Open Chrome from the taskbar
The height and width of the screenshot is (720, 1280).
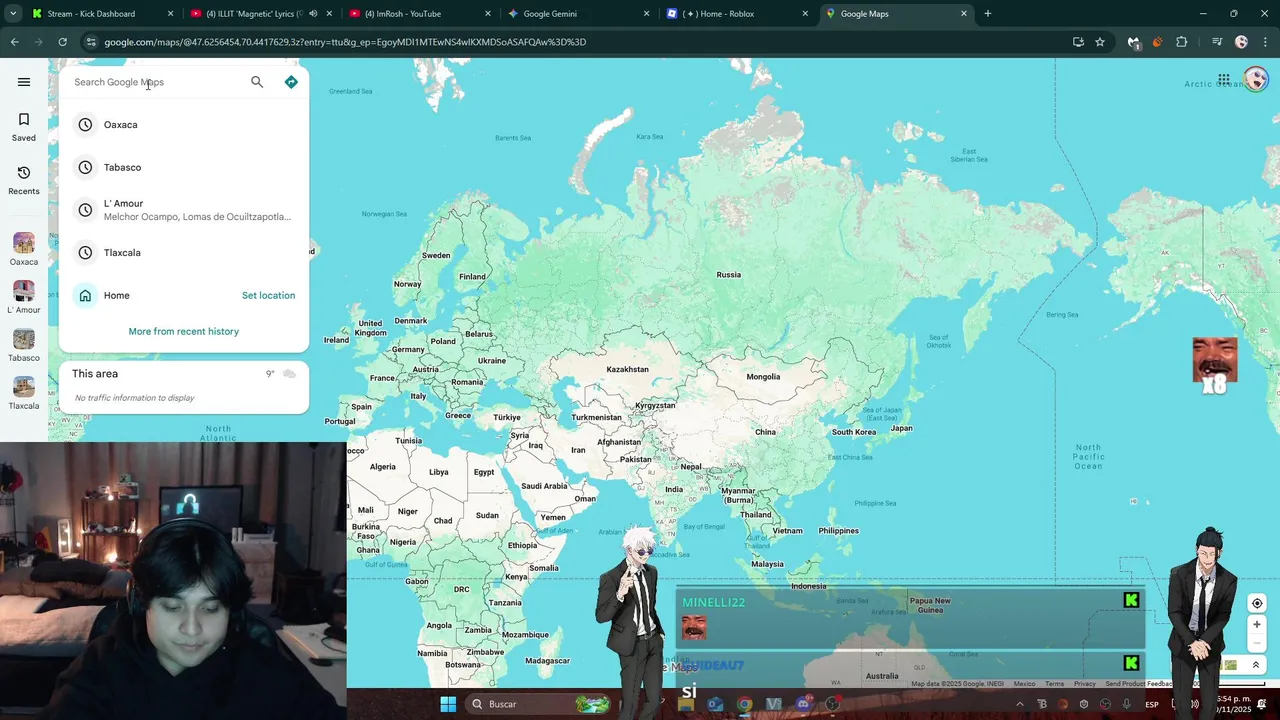click(x=745, y=704)
